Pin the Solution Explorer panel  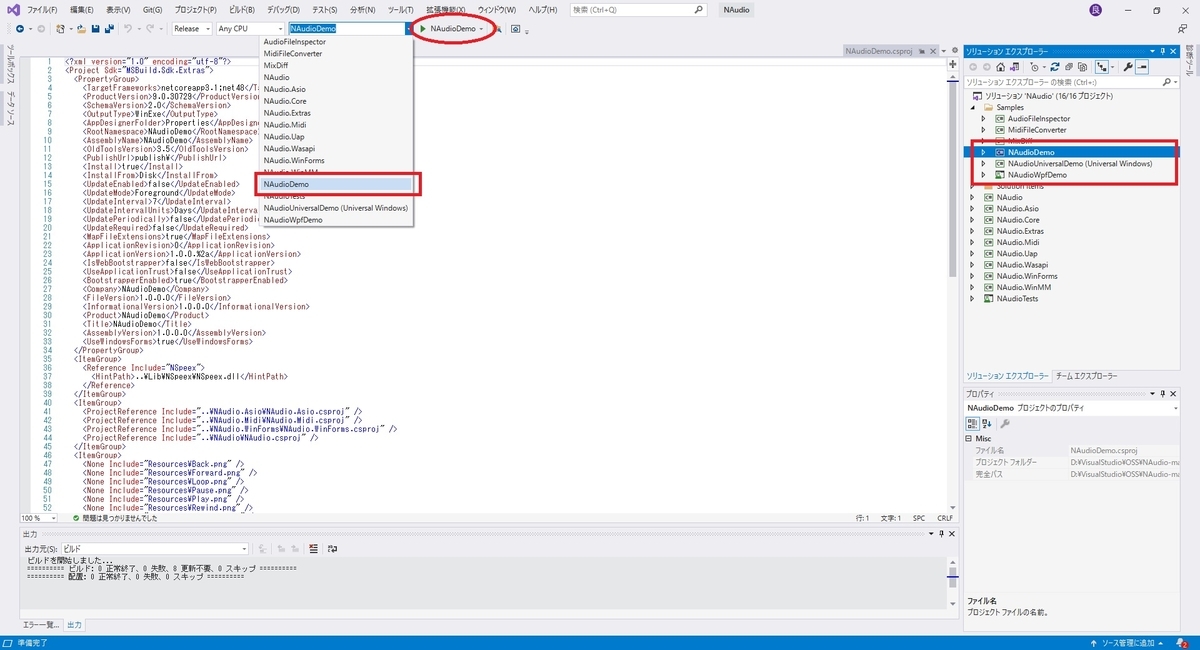(x=1163, y=51)
